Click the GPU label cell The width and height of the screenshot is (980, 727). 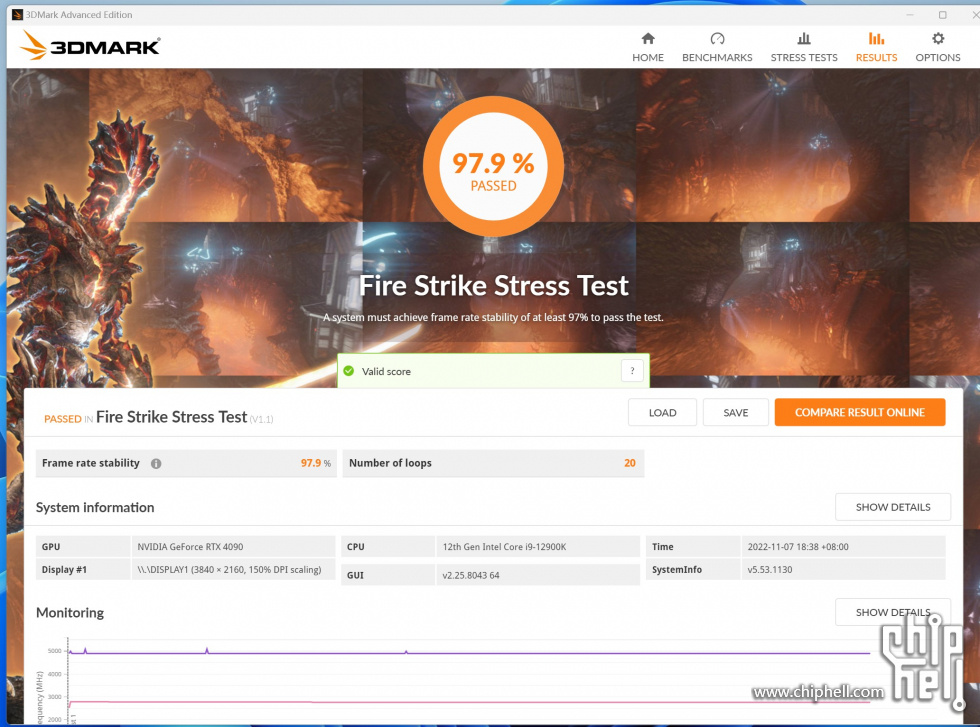[x=83, y=546]
